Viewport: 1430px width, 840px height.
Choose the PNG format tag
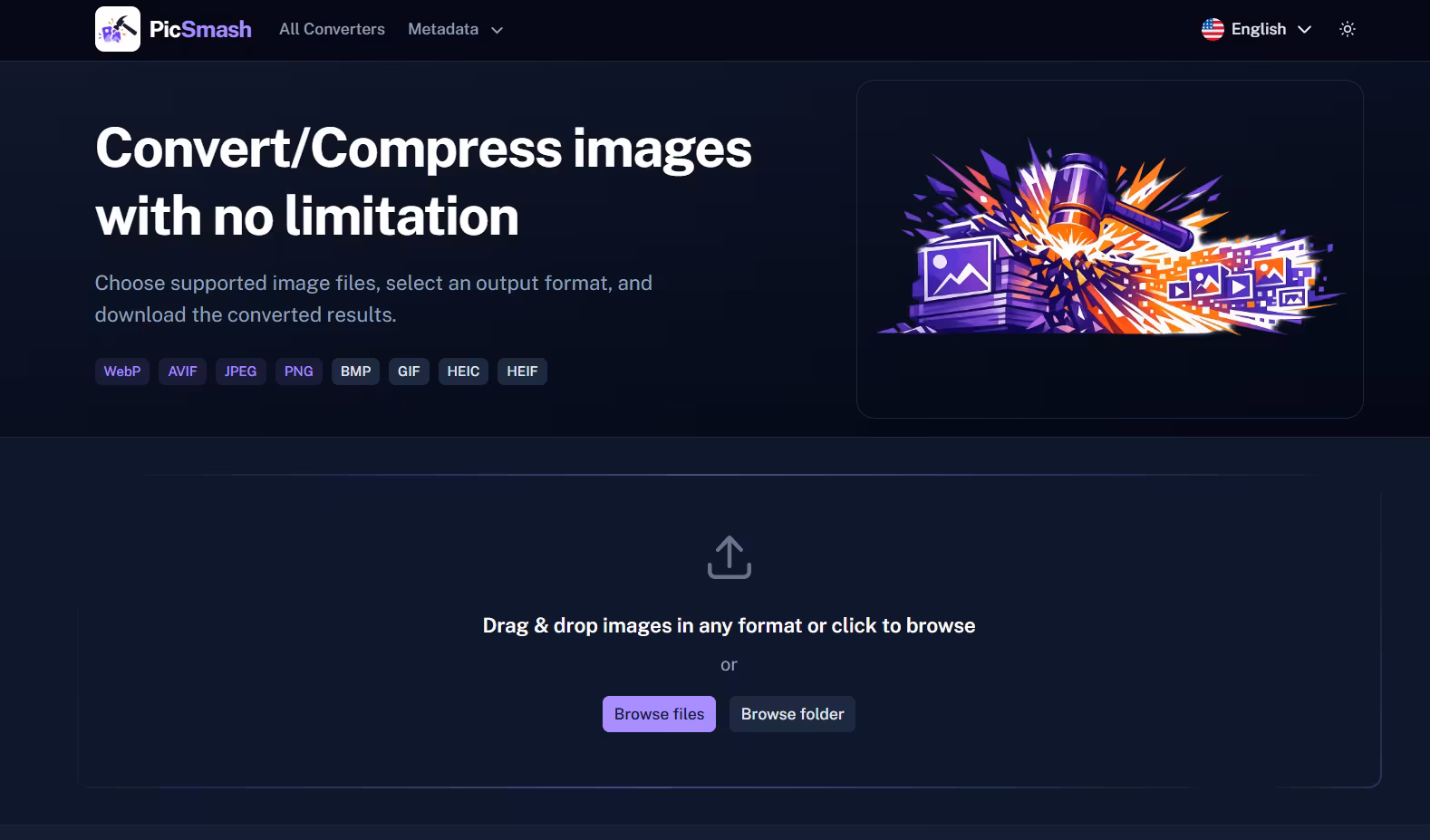point(298,372)
